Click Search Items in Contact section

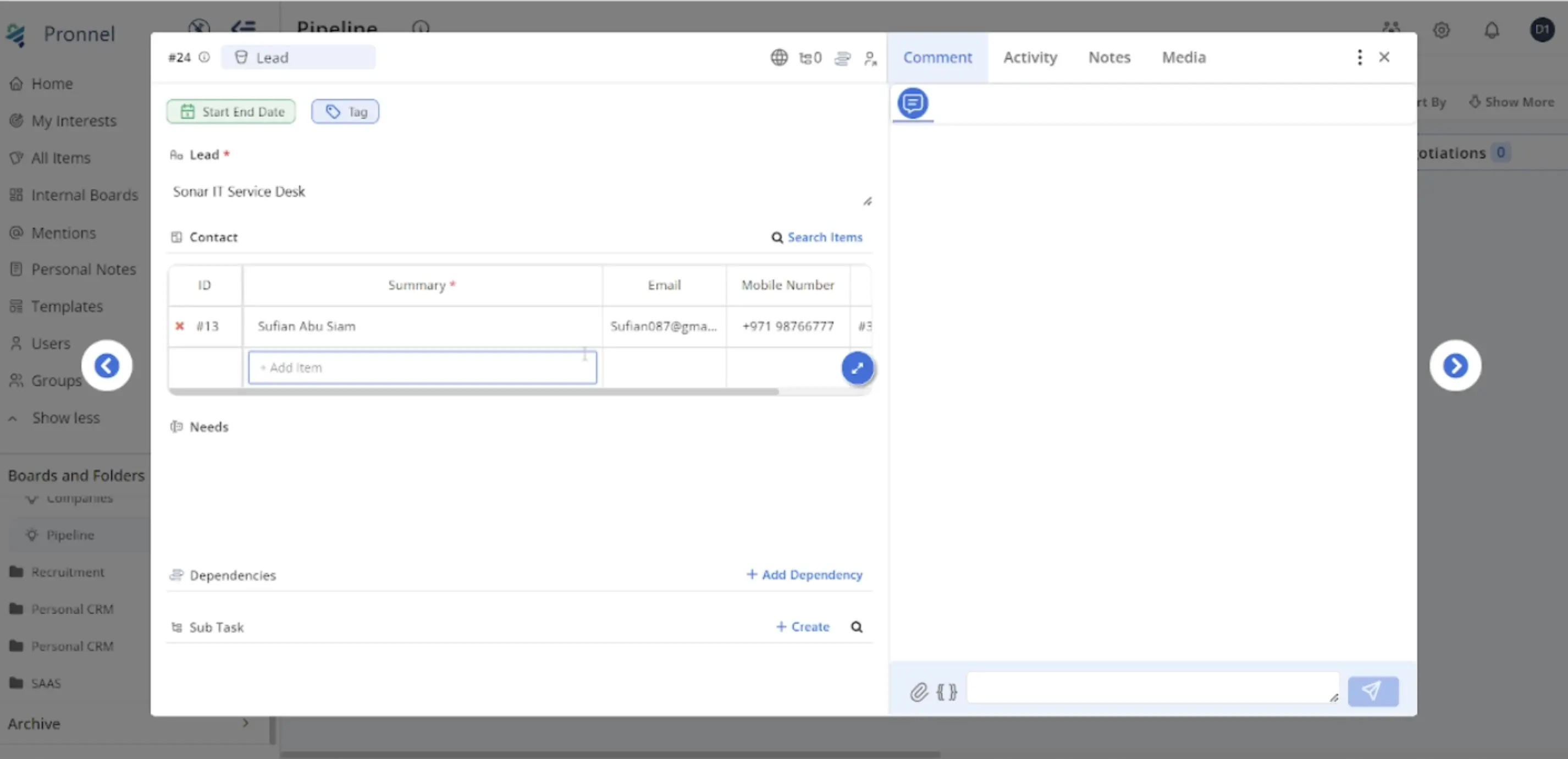[817, 237]
